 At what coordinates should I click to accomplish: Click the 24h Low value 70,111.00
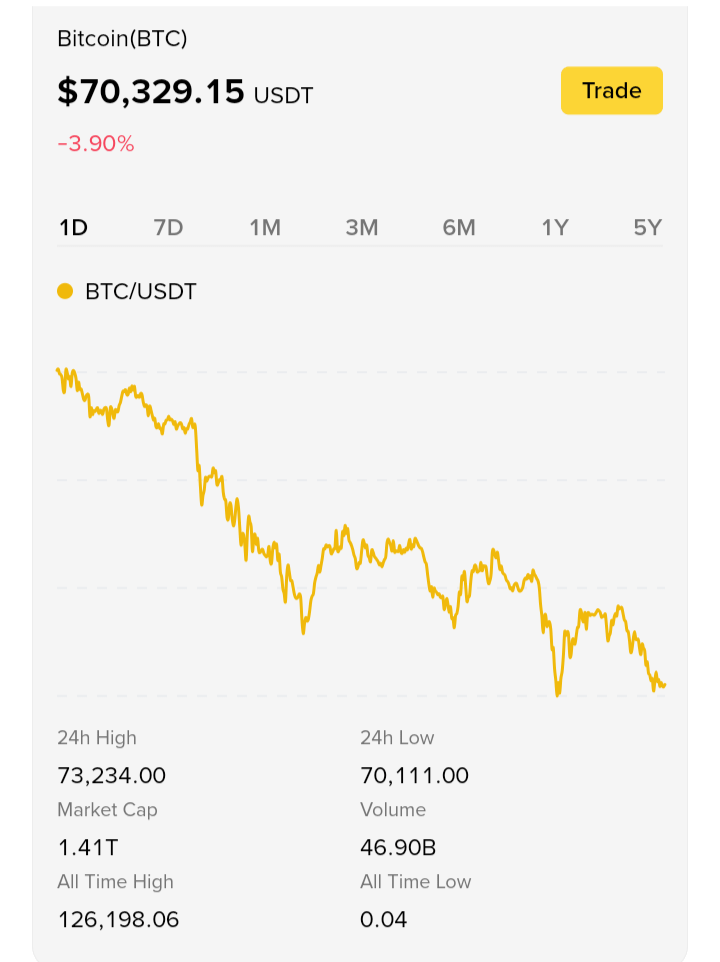pyautogui.click(x=415, y=775)
